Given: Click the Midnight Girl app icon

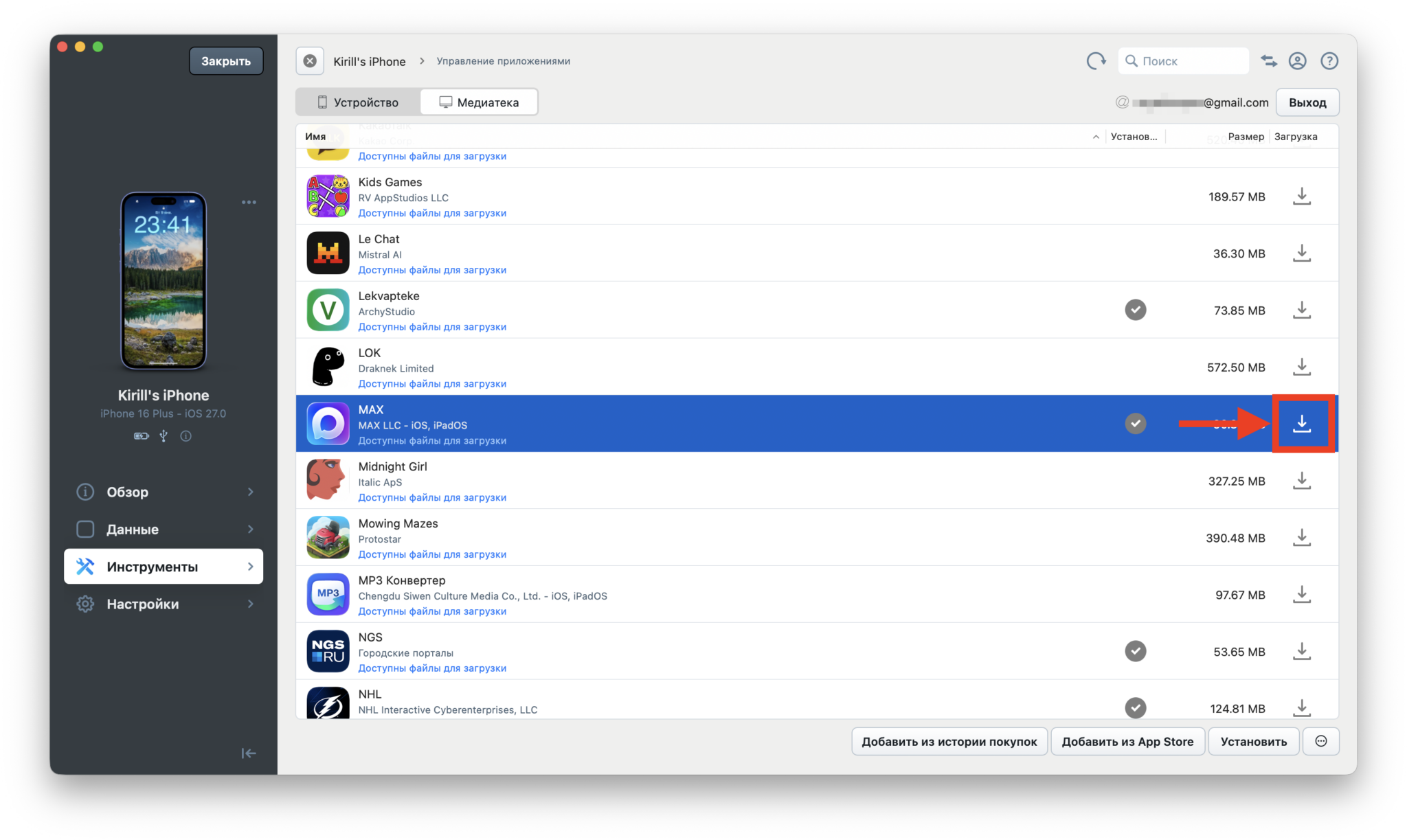Looking at the screenshot, I should [328, 481].
